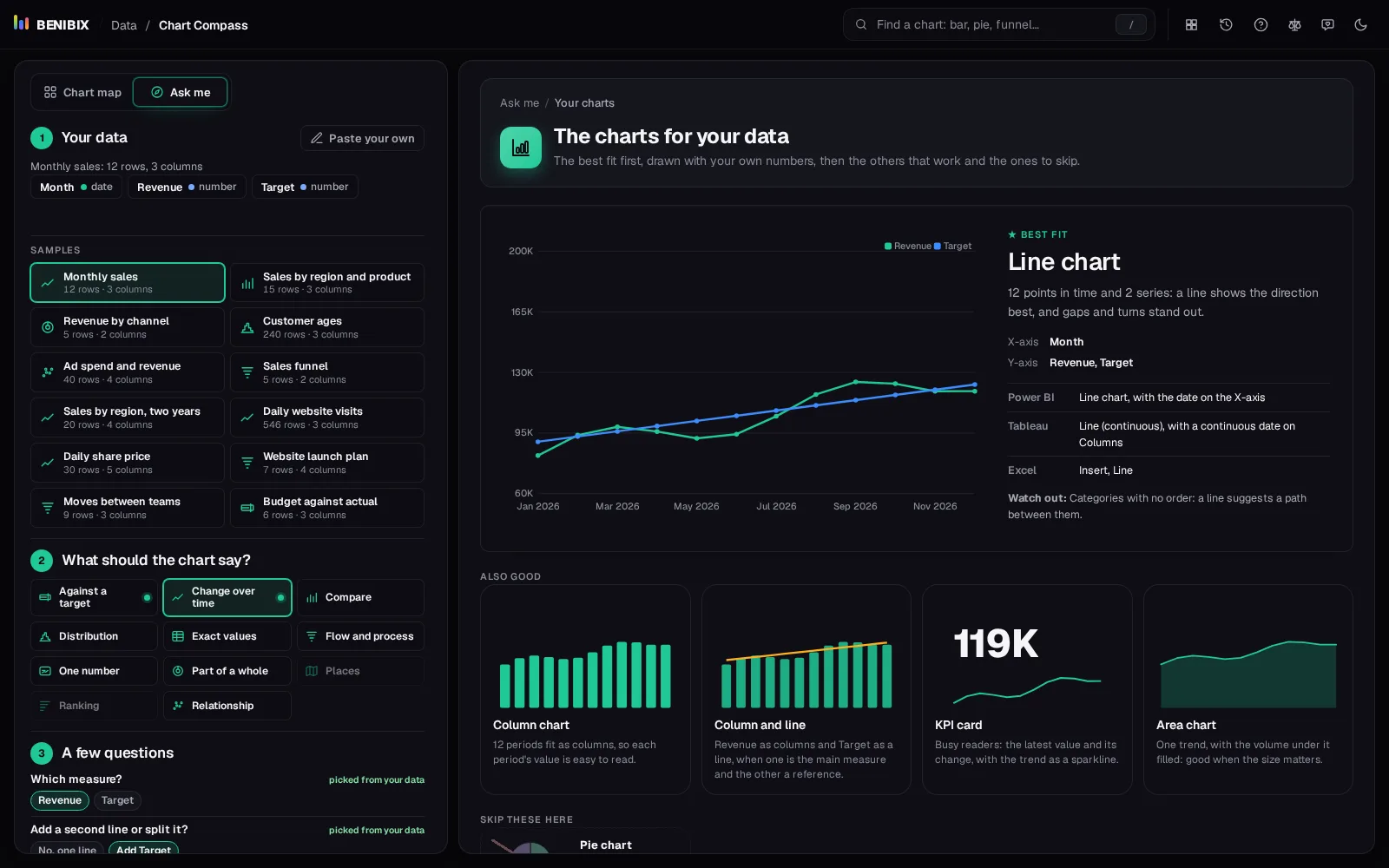This screenshot has height=868, width=1389.
Task: Open the grid view icon in top bar
Action: [1191, 25]
